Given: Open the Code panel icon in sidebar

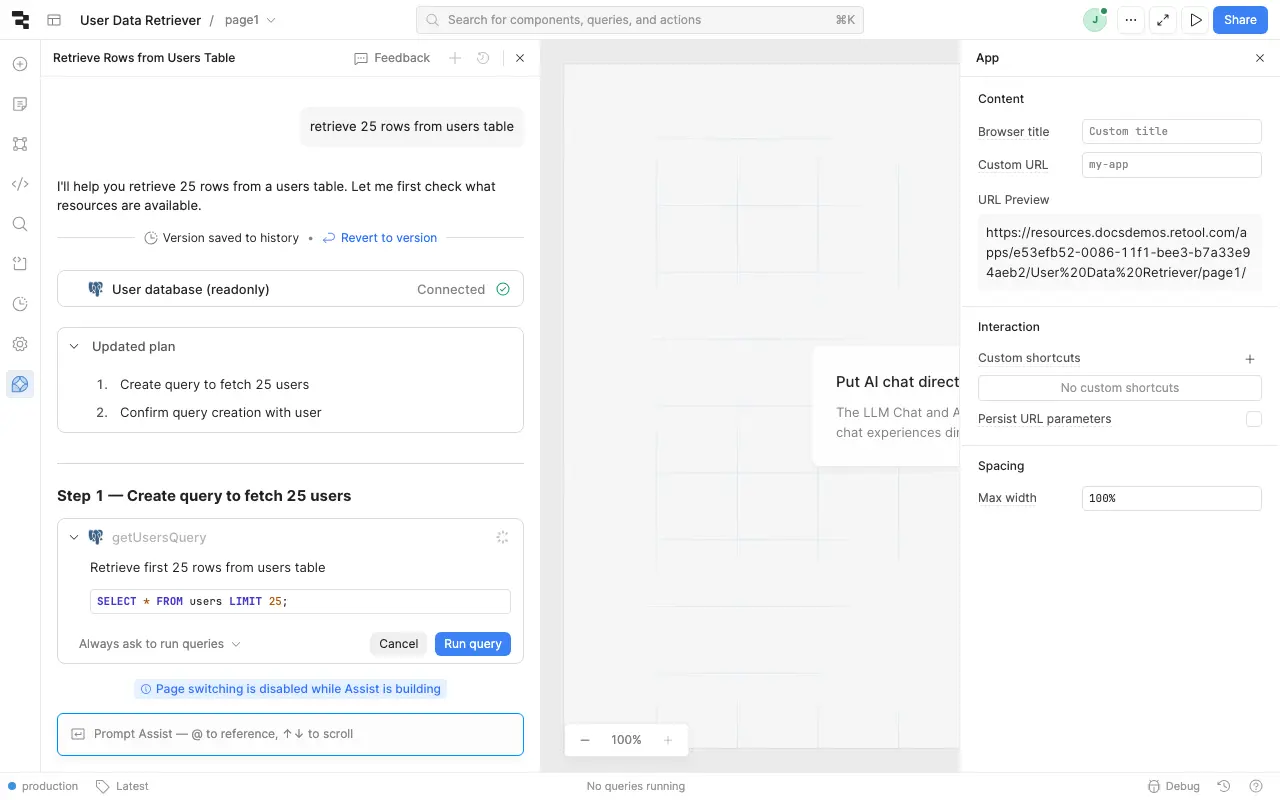Looking at the screenshot, I should pyautogui.click(x=20, y=184).
